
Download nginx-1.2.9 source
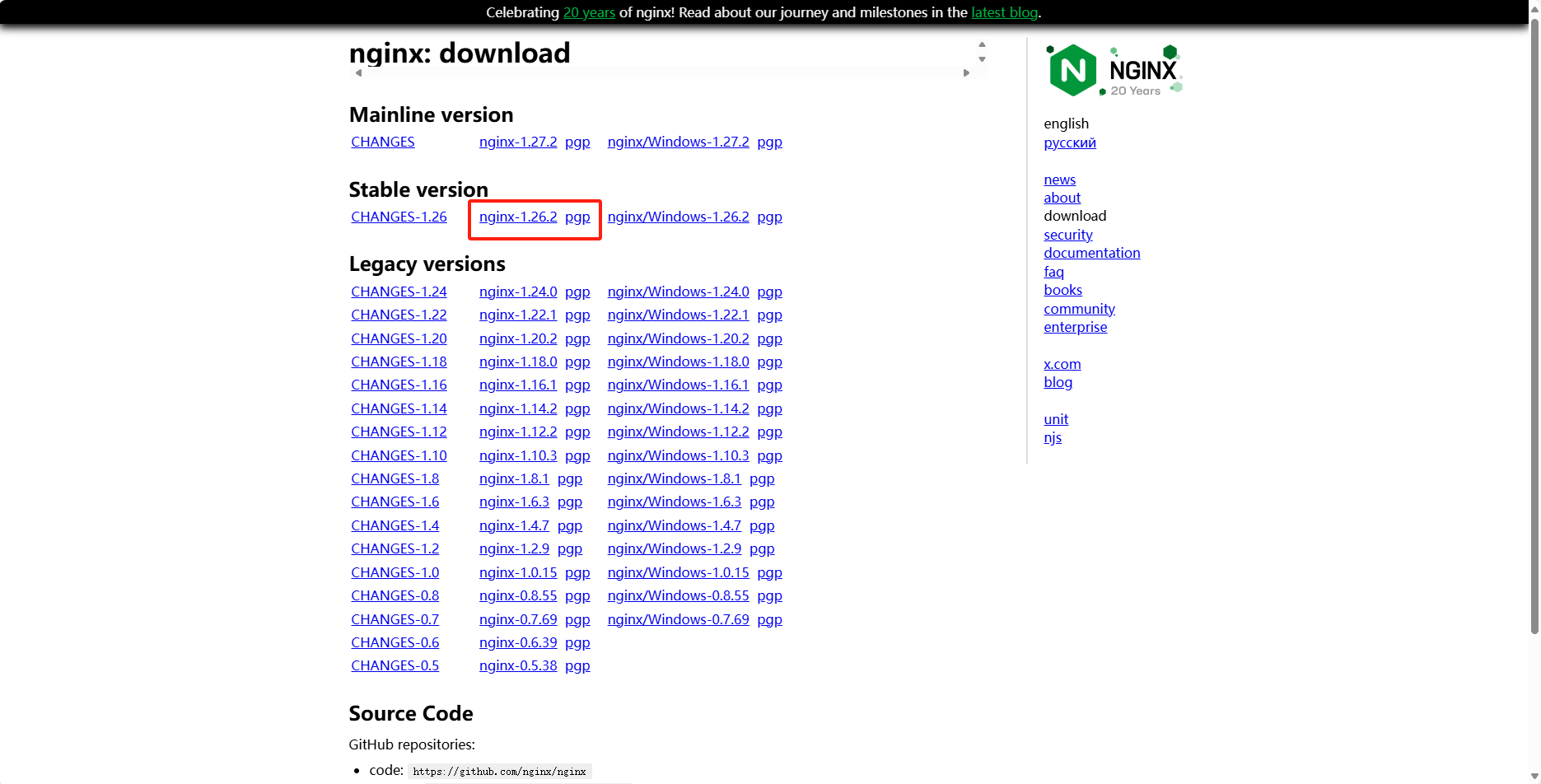(x=514, y=548)
